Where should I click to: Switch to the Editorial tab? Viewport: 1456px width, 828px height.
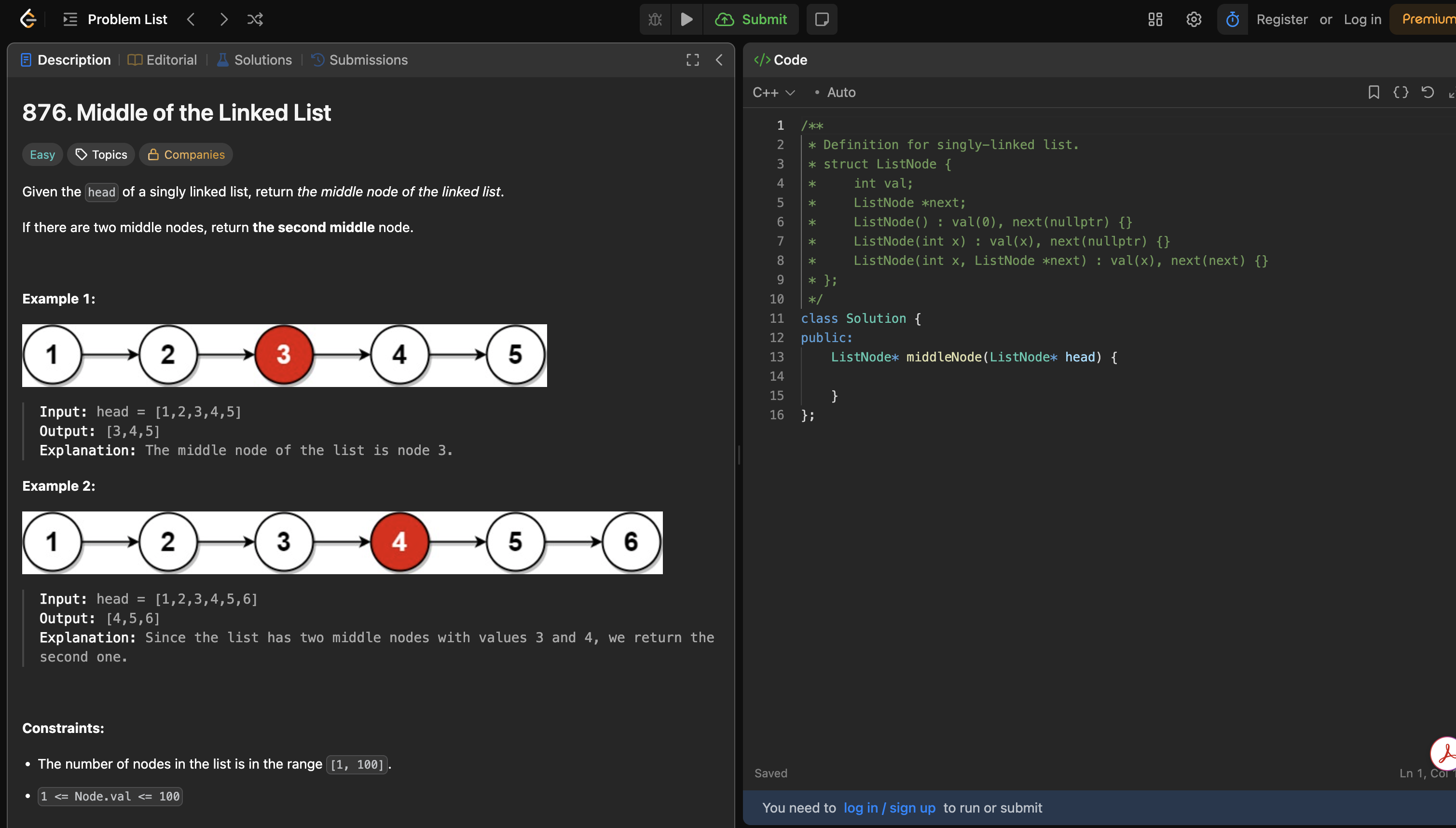tap(163, 60)
